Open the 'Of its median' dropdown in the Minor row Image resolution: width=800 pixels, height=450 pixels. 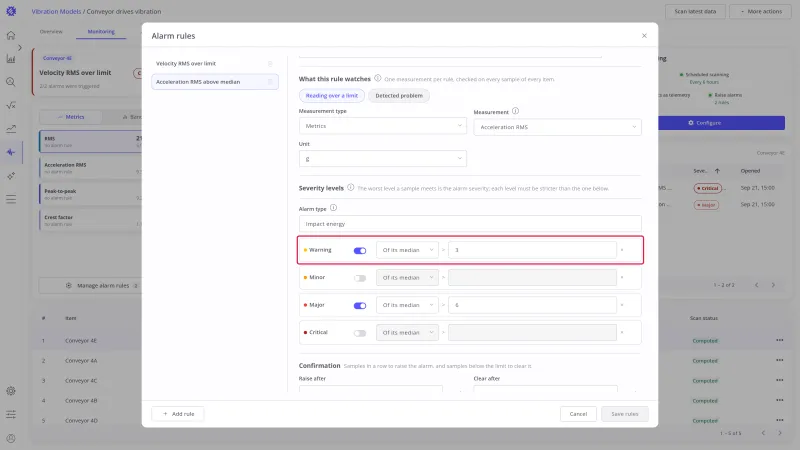click(407, 278)
